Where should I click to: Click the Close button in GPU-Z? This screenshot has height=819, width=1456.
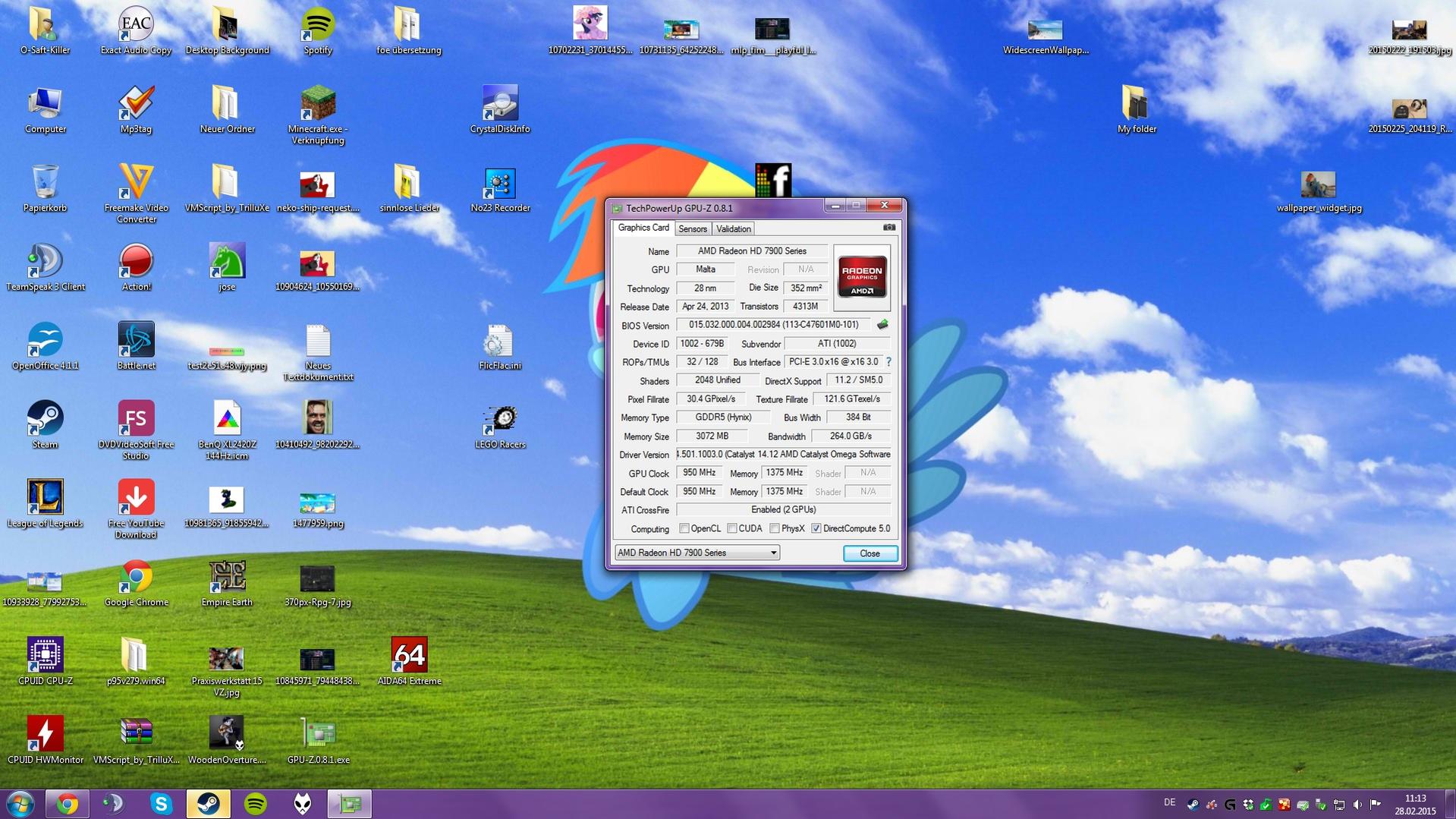[x=870, y=553]
